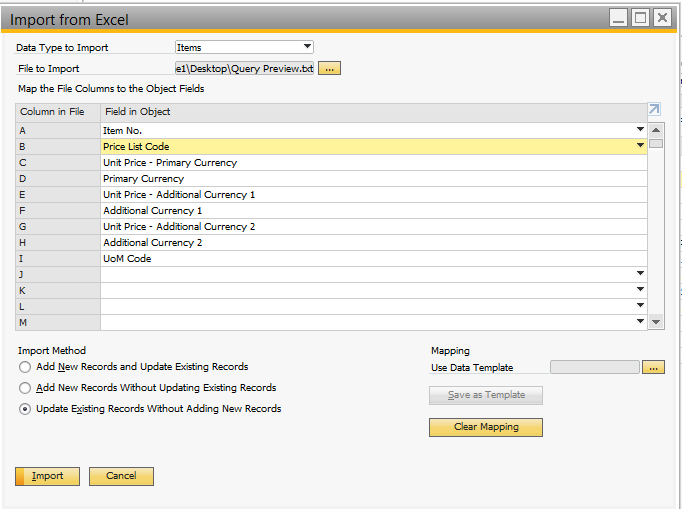Open the Data Type to Import dropdown
This screenshot has height=509, width=682.
pos(307,47)
